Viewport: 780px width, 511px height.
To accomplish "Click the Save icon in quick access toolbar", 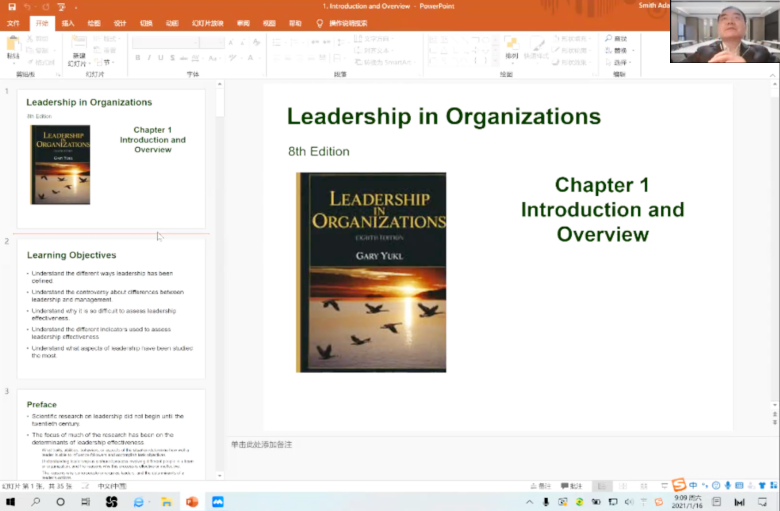I will tap(12, 6).
